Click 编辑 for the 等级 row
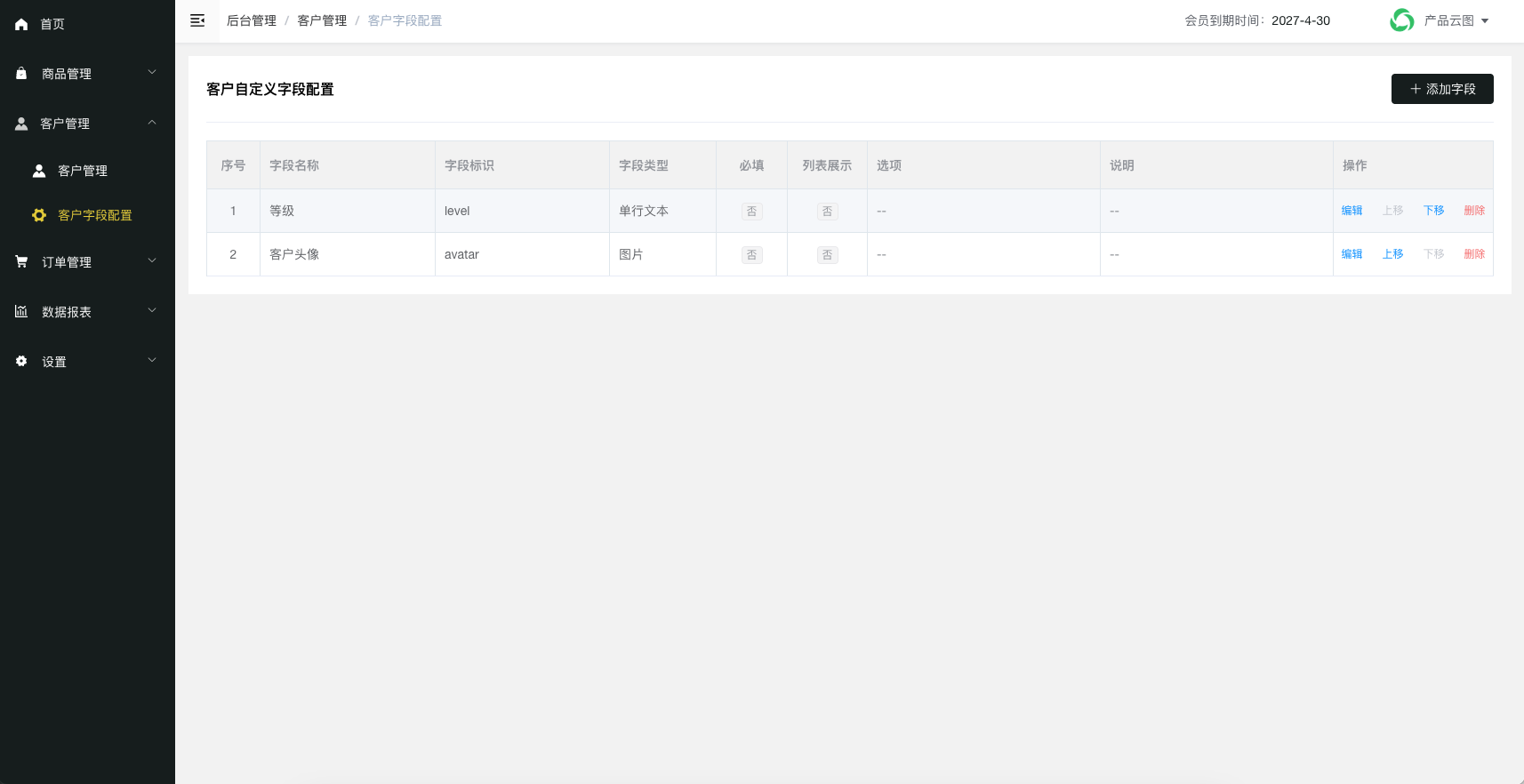1524x784 pixels. 1352,211
